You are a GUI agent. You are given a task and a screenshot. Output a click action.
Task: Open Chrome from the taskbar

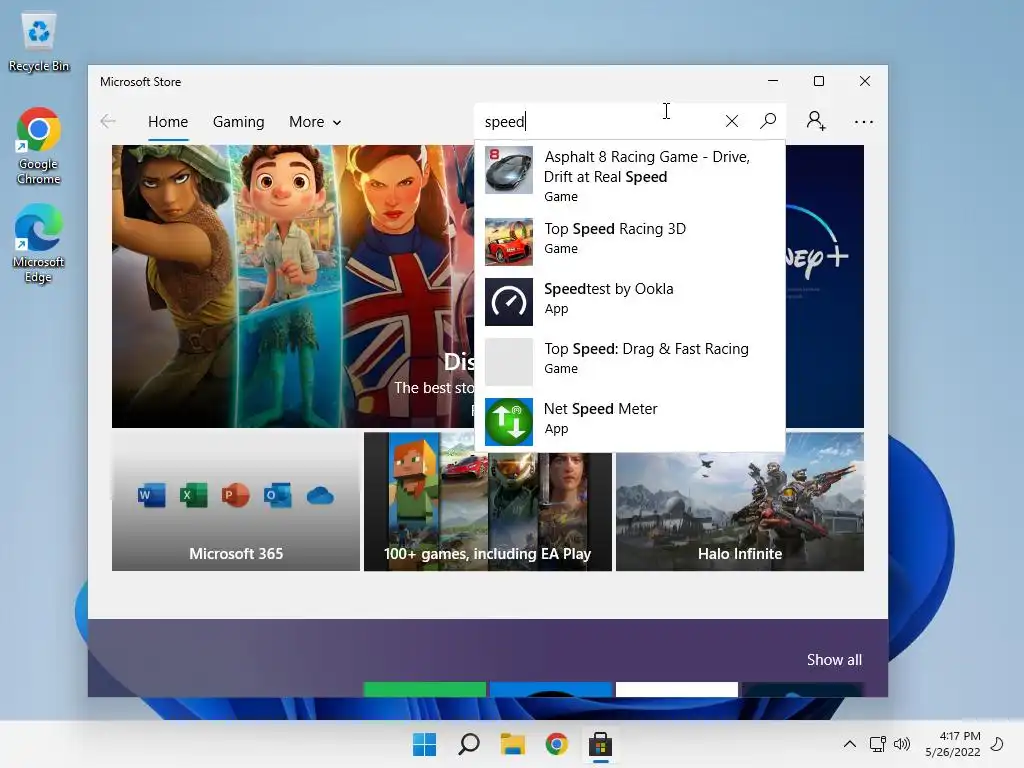coord(556,744)
